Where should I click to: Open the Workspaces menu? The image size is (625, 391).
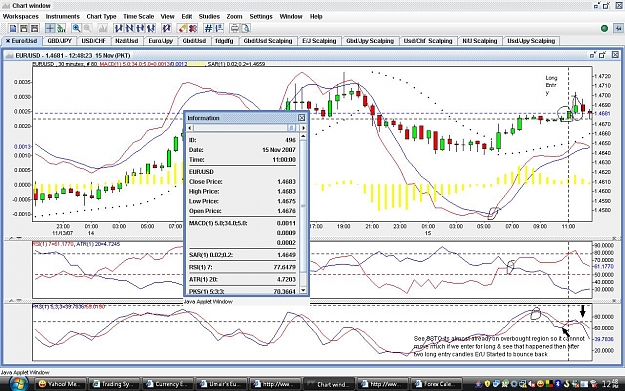click(x=21, y=16)
